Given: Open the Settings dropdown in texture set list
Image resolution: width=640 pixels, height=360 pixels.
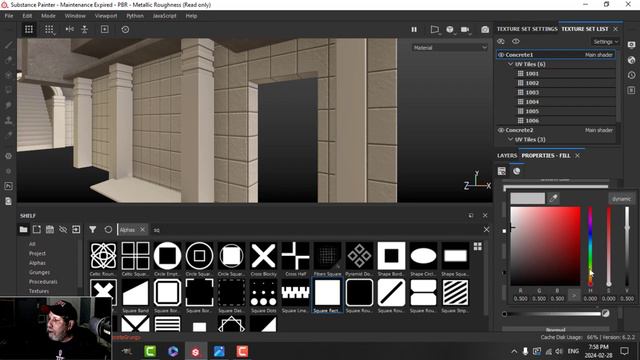Looking at the screenshot, I should click(605, 42).
